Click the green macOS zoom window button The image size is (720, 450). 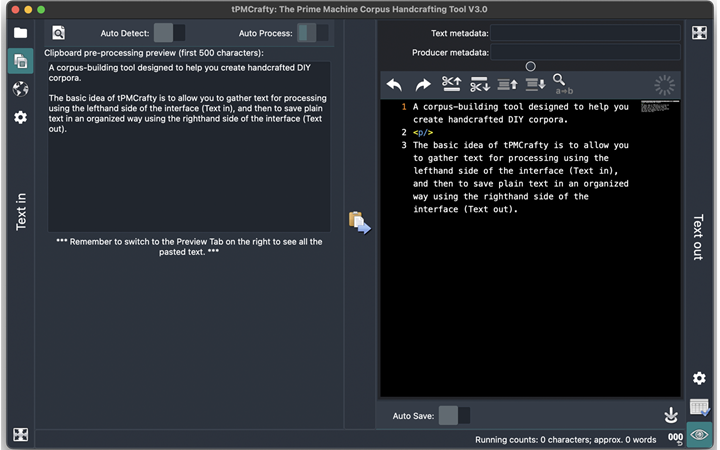[x=41, y=9]
